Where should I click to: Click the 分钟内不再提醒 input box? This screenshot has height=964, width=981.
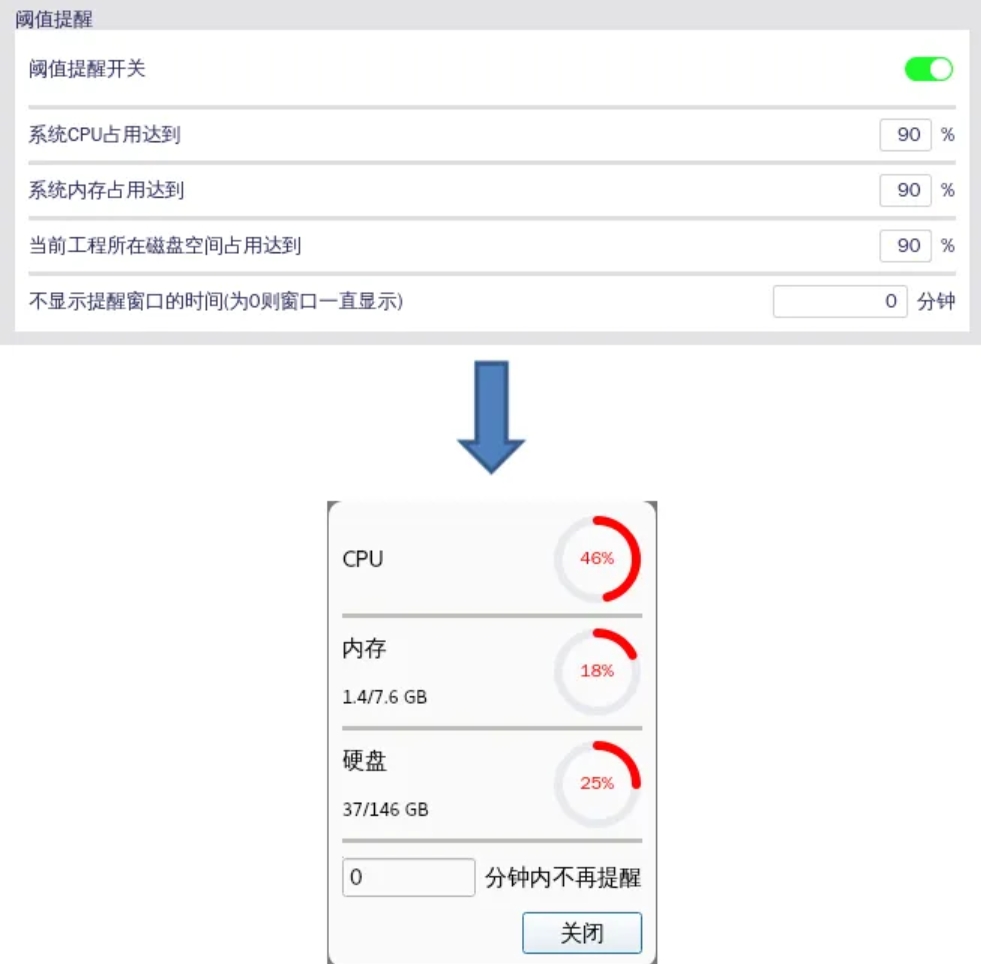(x=409, y=877)
